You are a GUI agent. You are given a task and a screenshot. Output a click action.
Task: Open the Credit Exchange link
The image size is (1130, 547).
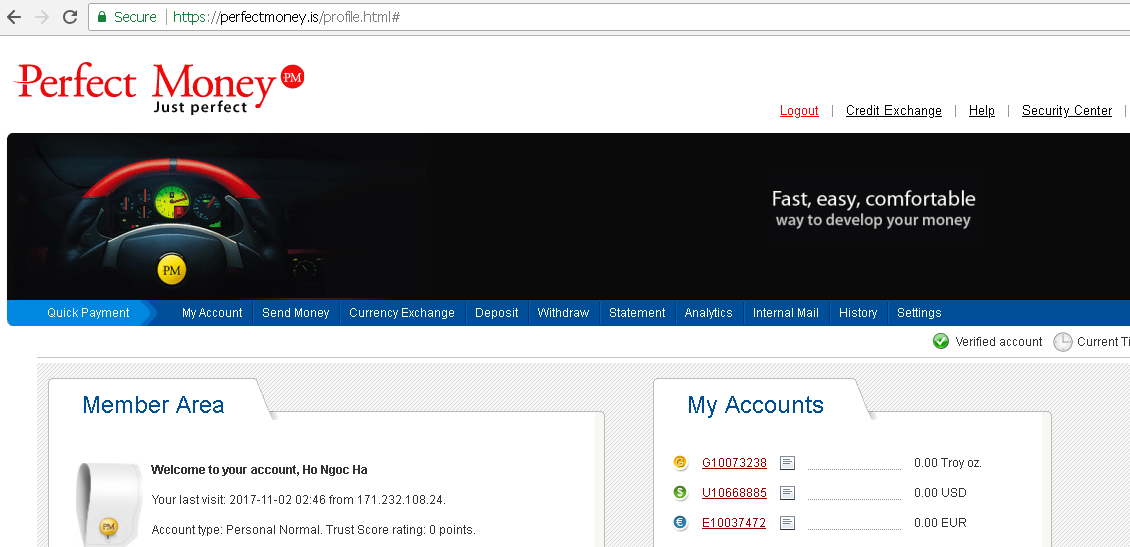[894, 110]
